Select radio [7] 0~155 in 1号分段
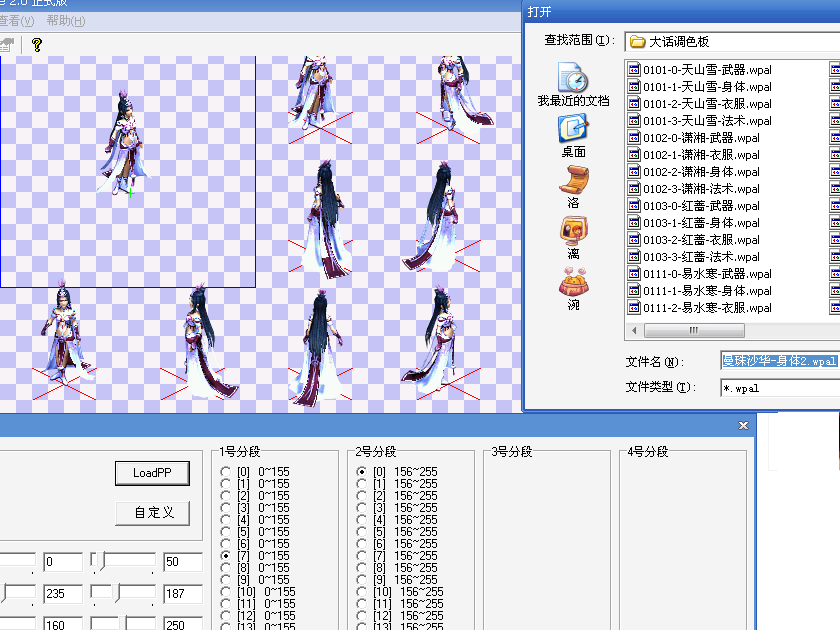 coord(226,556)
